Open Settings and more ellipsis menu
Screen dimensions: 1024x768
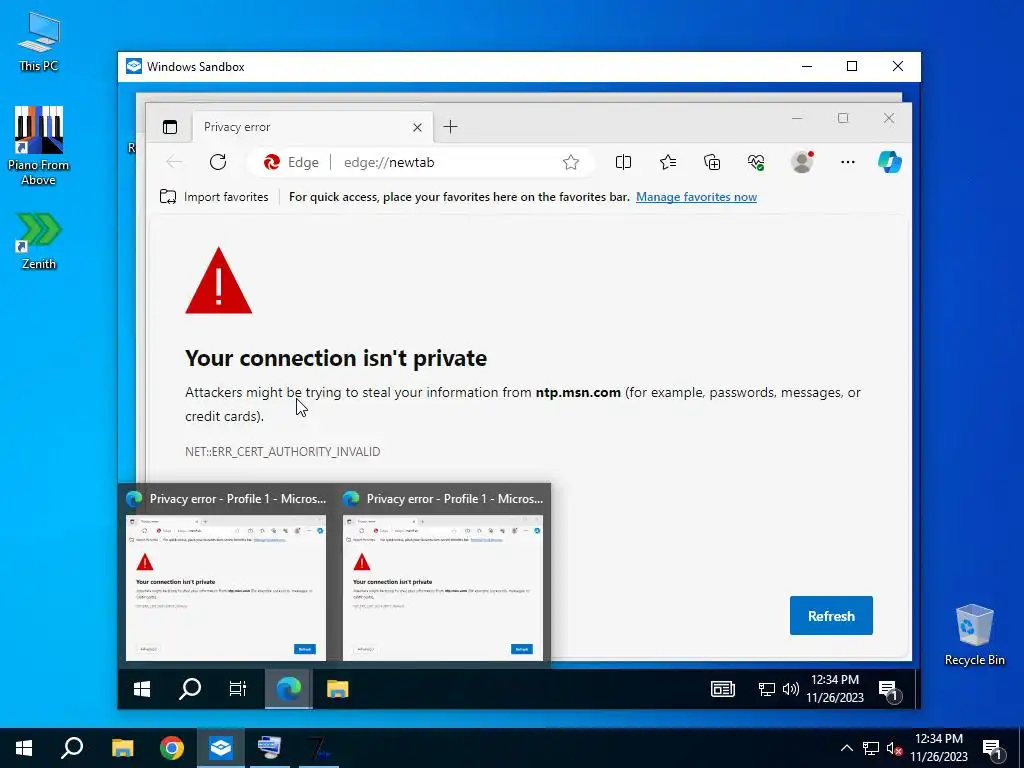coord(848,162)
